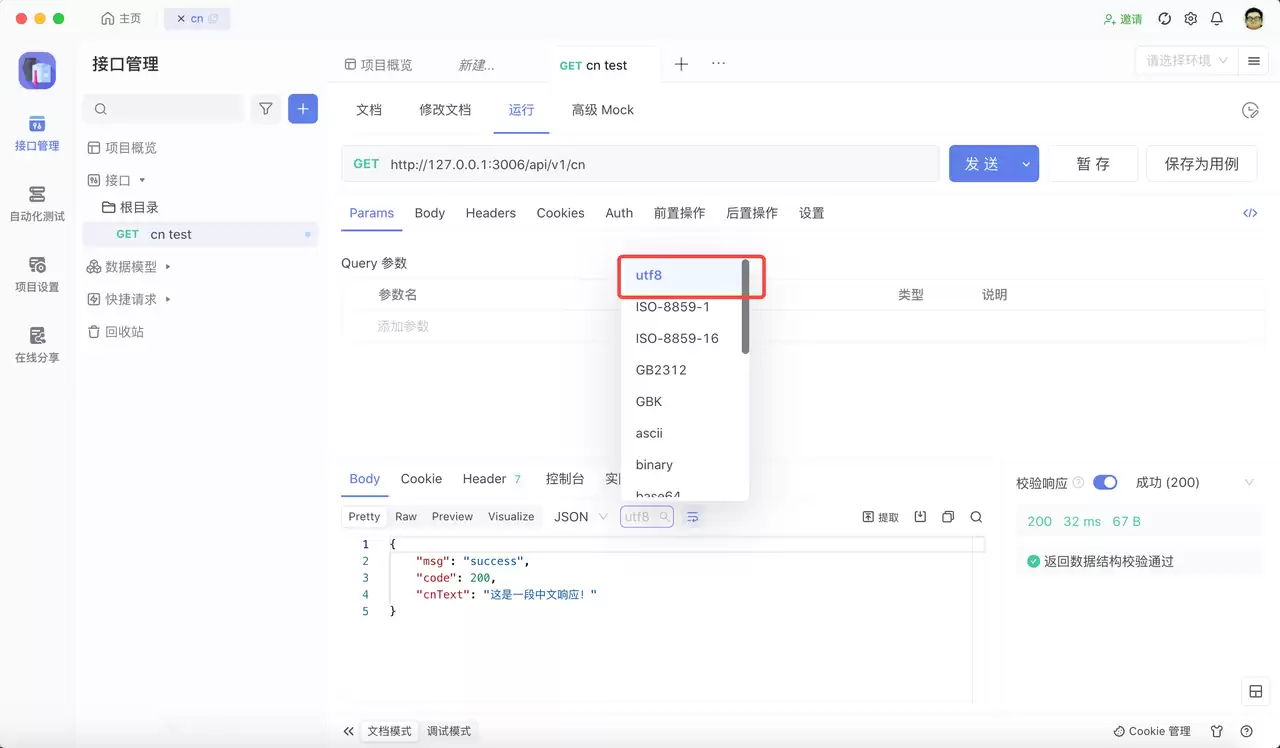Toggle word wrap icon beside the encoding field

point(692,517)
